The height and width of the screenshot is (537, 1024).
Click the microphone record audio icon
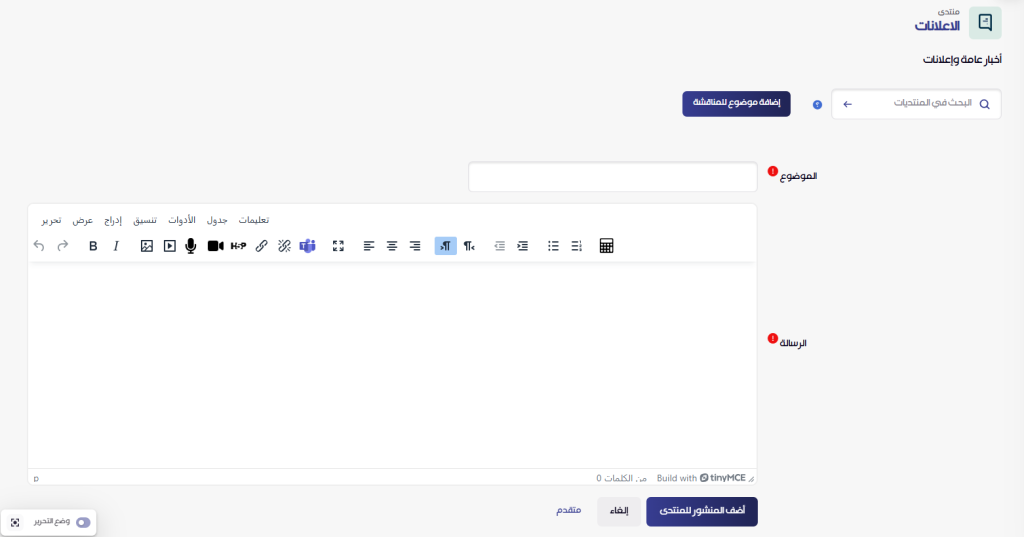point(191,246)
